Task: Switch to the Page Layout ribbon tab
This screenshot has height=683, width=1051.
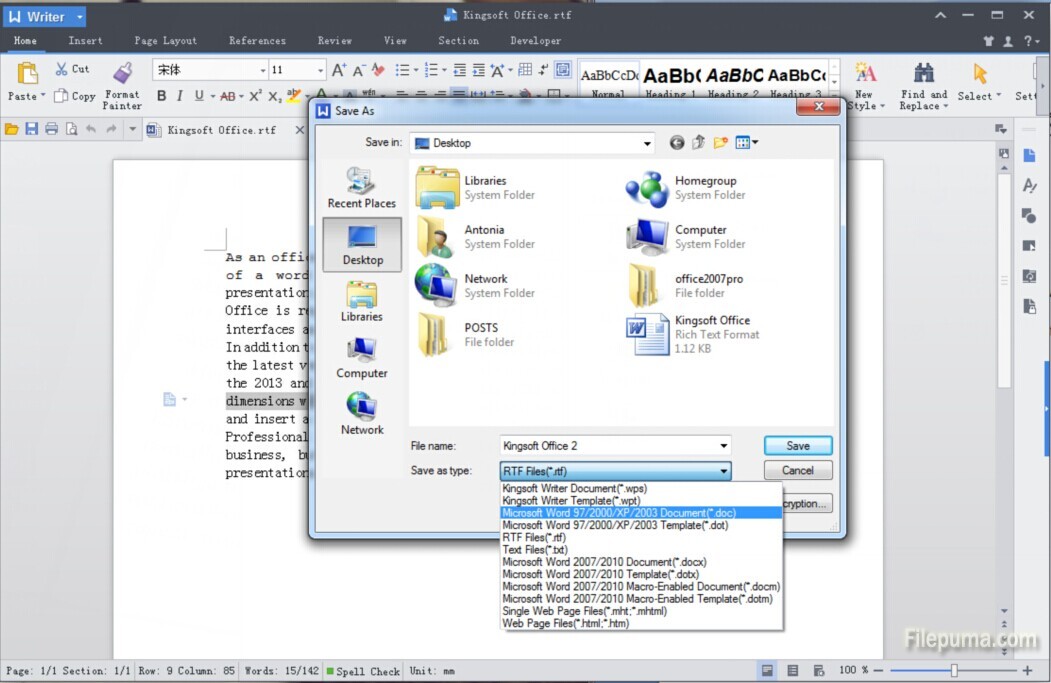Action: (x=165, y=41)
